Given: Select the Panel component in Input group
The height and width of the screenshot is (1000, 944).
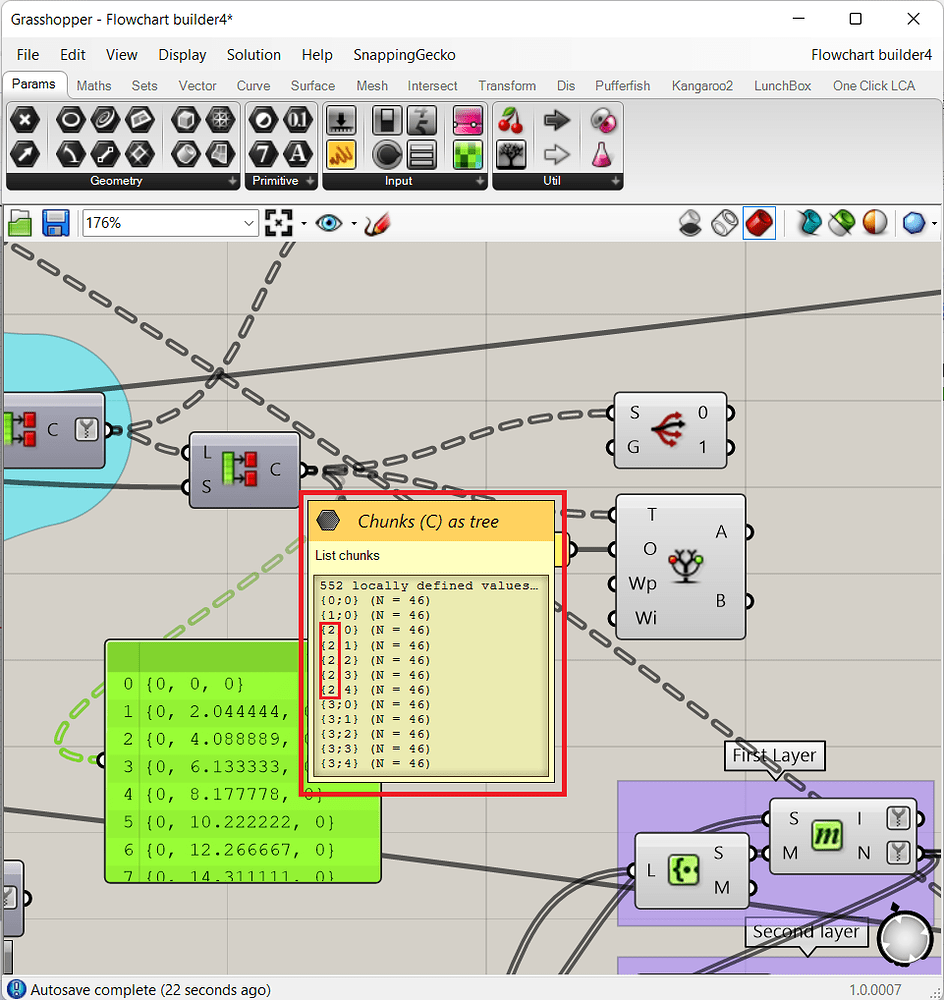Looking at the screenshot, I should (342, 154).
